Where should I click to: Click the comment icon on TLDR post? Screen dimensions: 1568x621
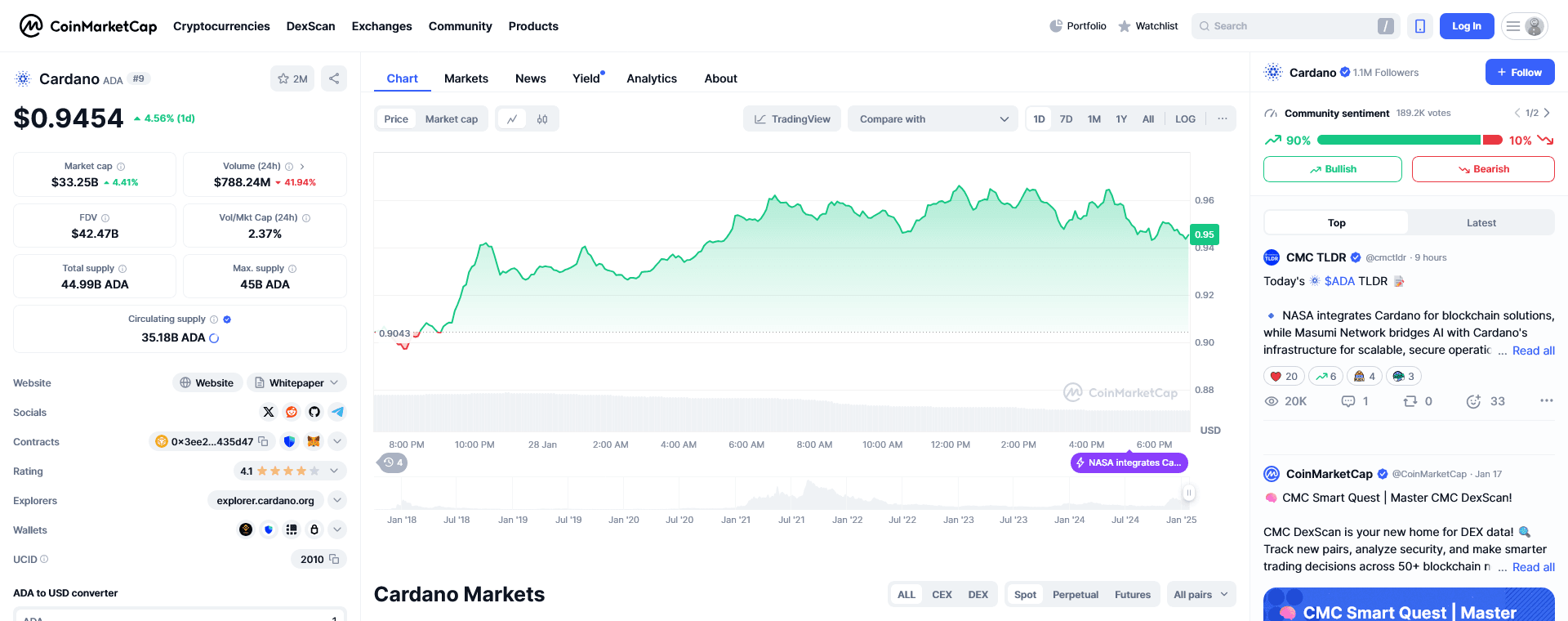click(x=1348, y=401)
